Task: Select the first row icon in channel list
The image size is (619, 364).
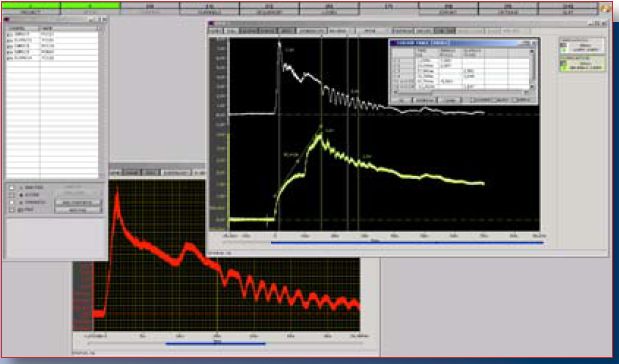Action: 9,35
